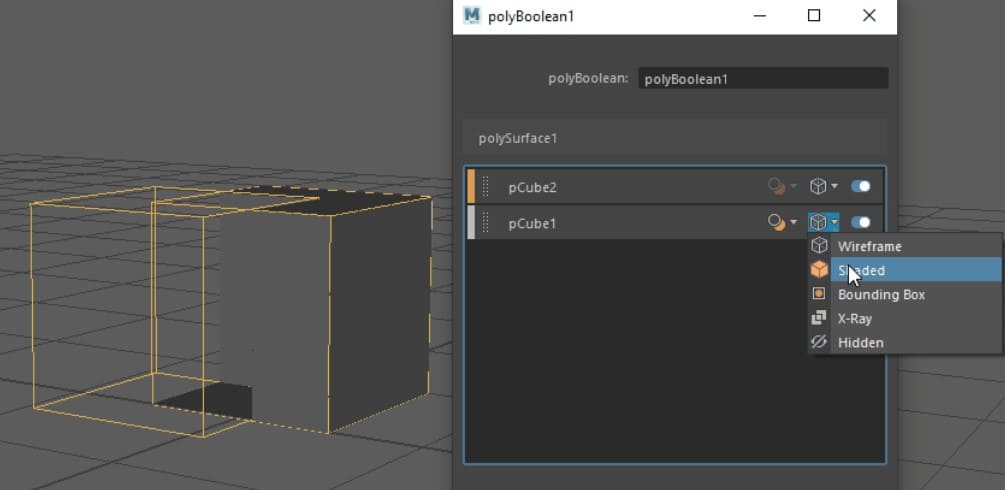
Task: Click the orange Shaded cube icon
Action: 819,270
